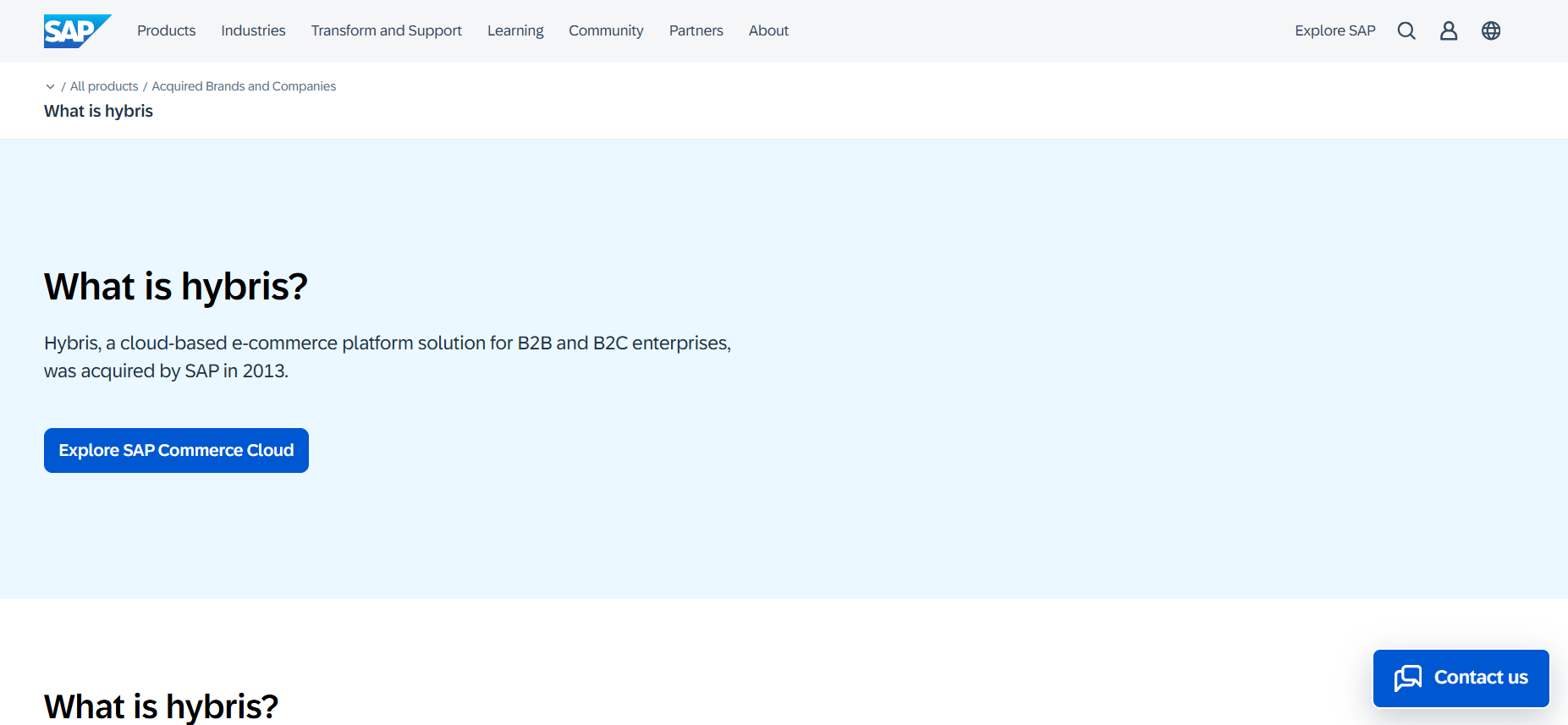This screenshot has height=725, width=1568.
Task: Click the bold 'What is hybris' breadcrumb title
Action: pyautogui.click(x=98, y=112)
